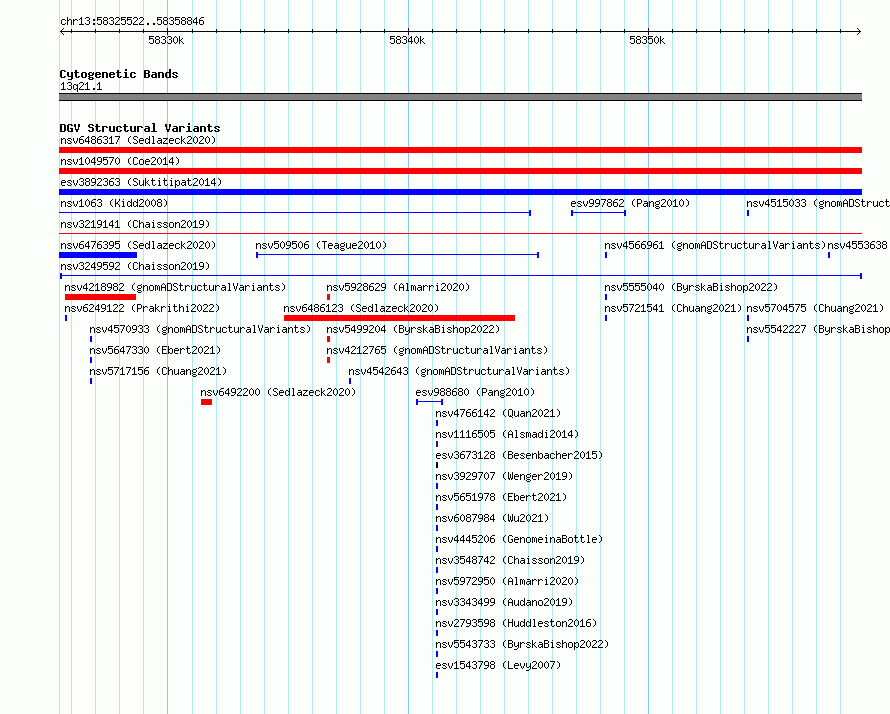Click the DGV Structural Variants track title
Image resolution: width=890 pixels, height=714 pixels.
[140, 128]
